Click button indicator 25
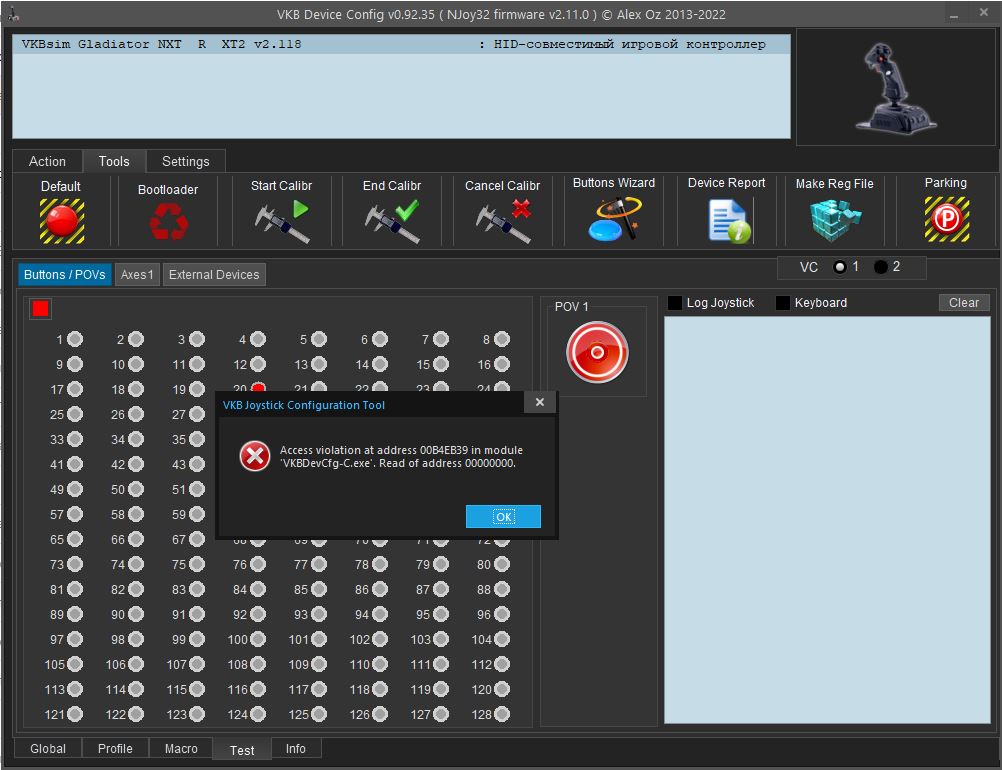This screenshot has height=770, width=1002. [x=75, y=414]
